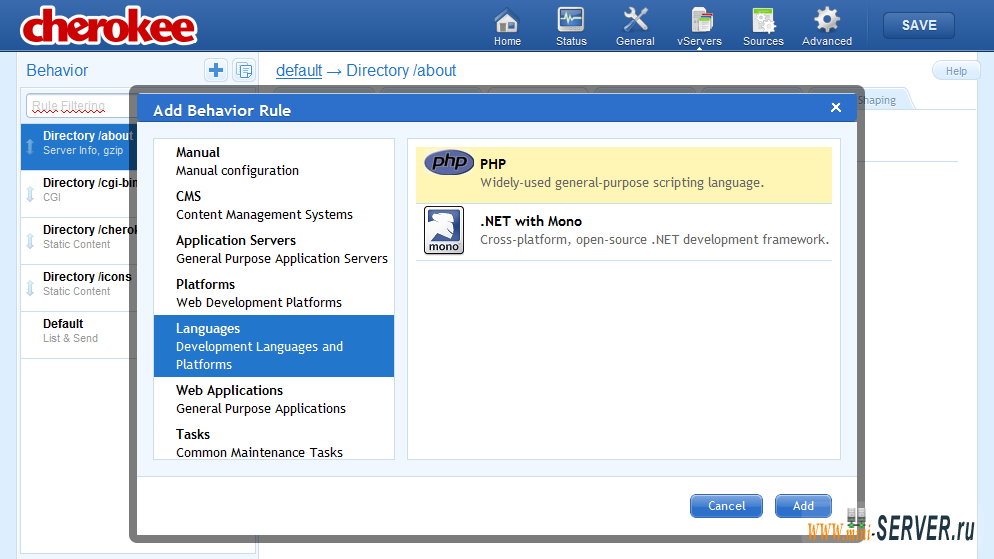Click the reorder arrow for Directory /about
Image resolution: width=994 pixels, height=559 pixels.
point(30,147)
